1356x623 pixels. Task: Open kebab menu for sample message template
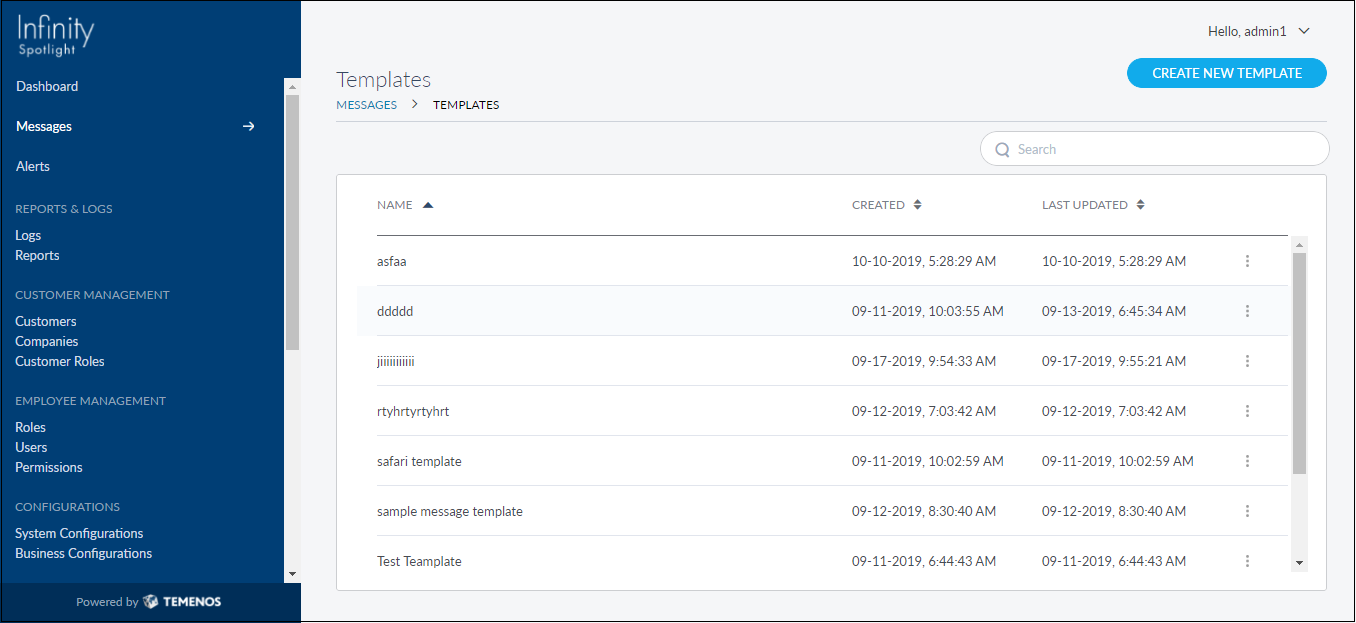click(x=1247, y=511)
